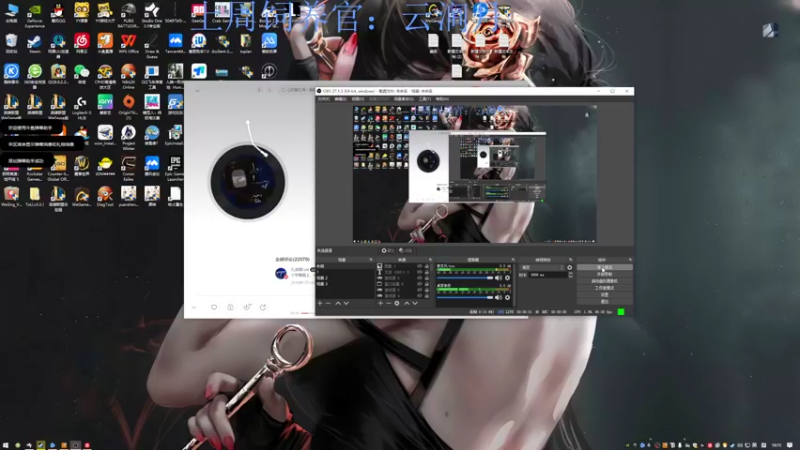Viewport: 800px width, 450px height.
Task: Open the WPS Office desktop icon
Action: 129,43
